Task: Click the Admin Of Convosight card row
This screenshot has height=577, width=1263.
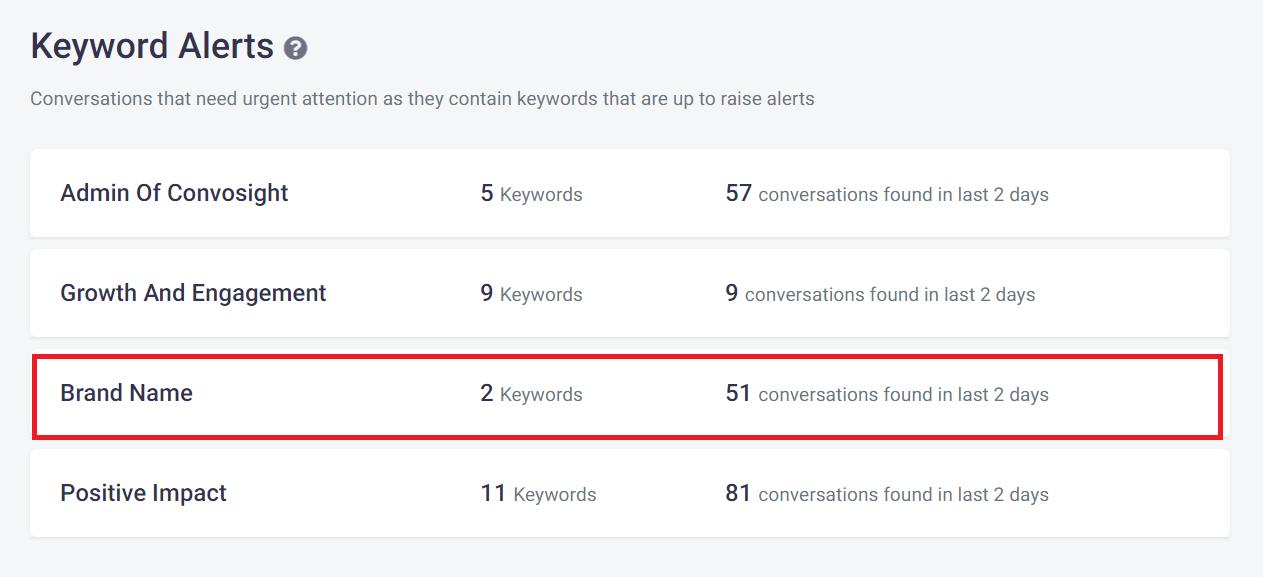Action: click(630, 193)
